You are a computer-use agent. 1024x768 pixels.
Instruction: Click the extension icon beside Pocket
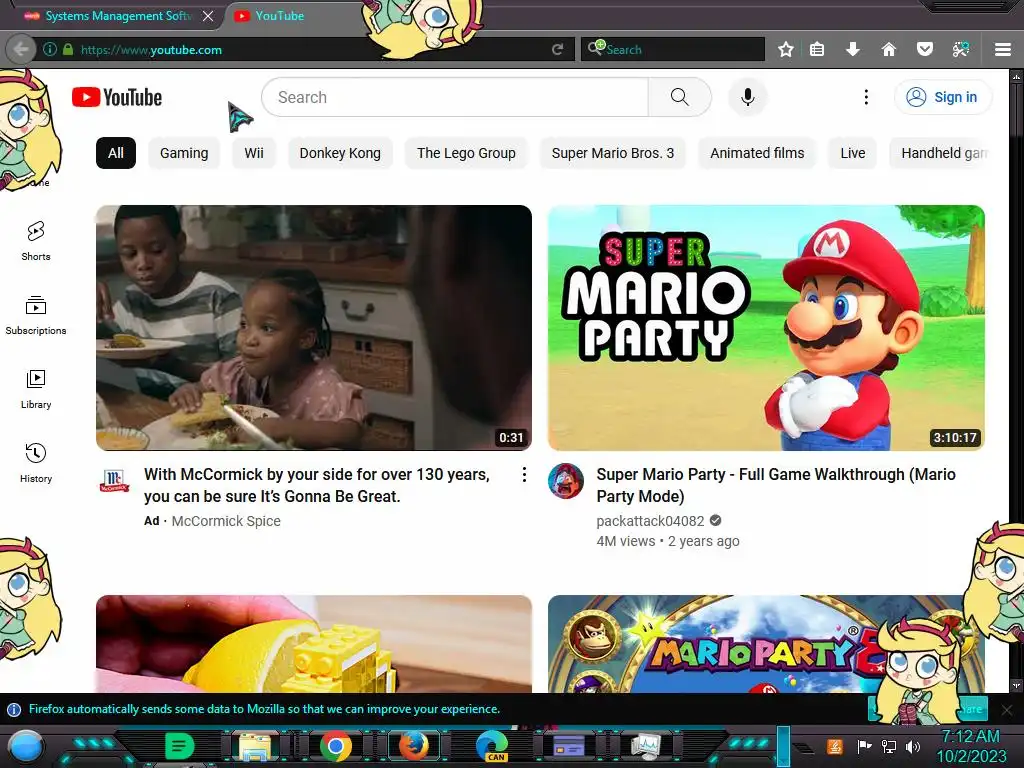961,49
